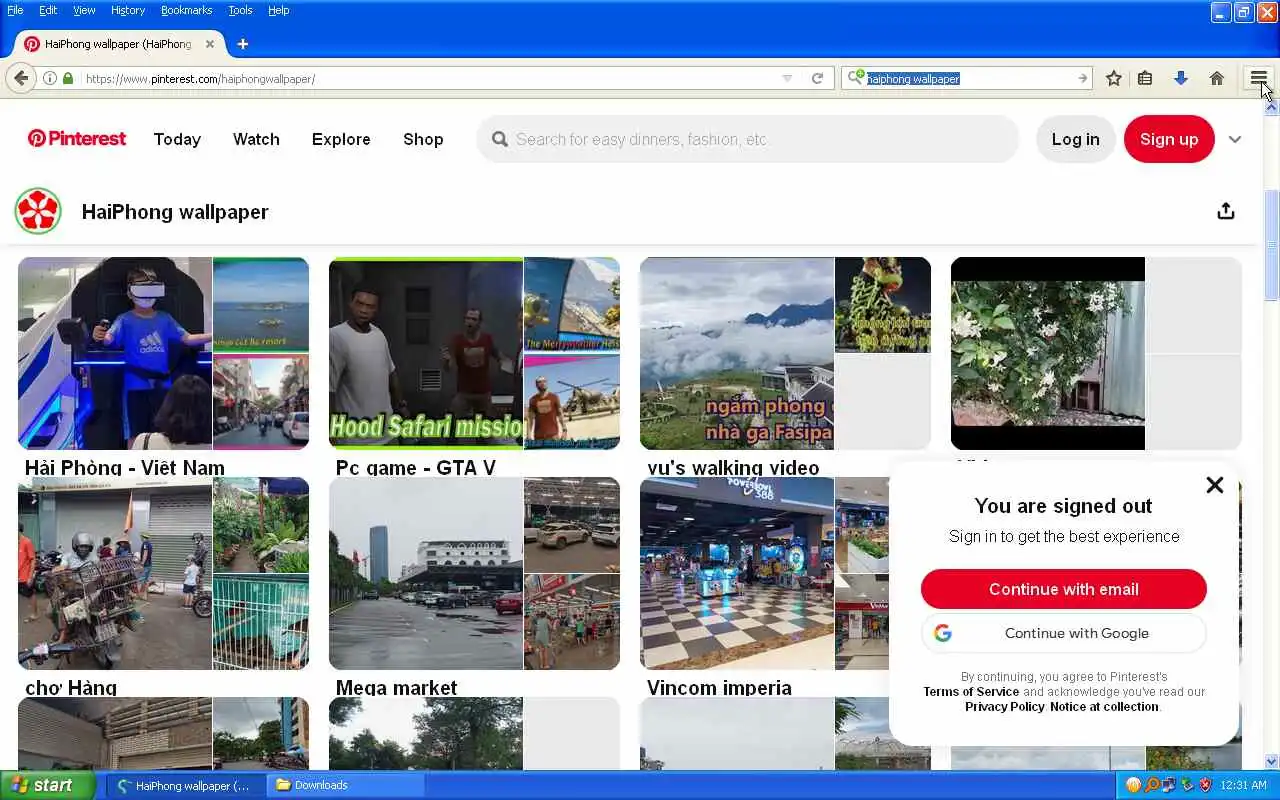Click the red security shield tray icon
The width and height of the screenshot is (1280, 800).
pyautogui.click(x=1205, y=785)
